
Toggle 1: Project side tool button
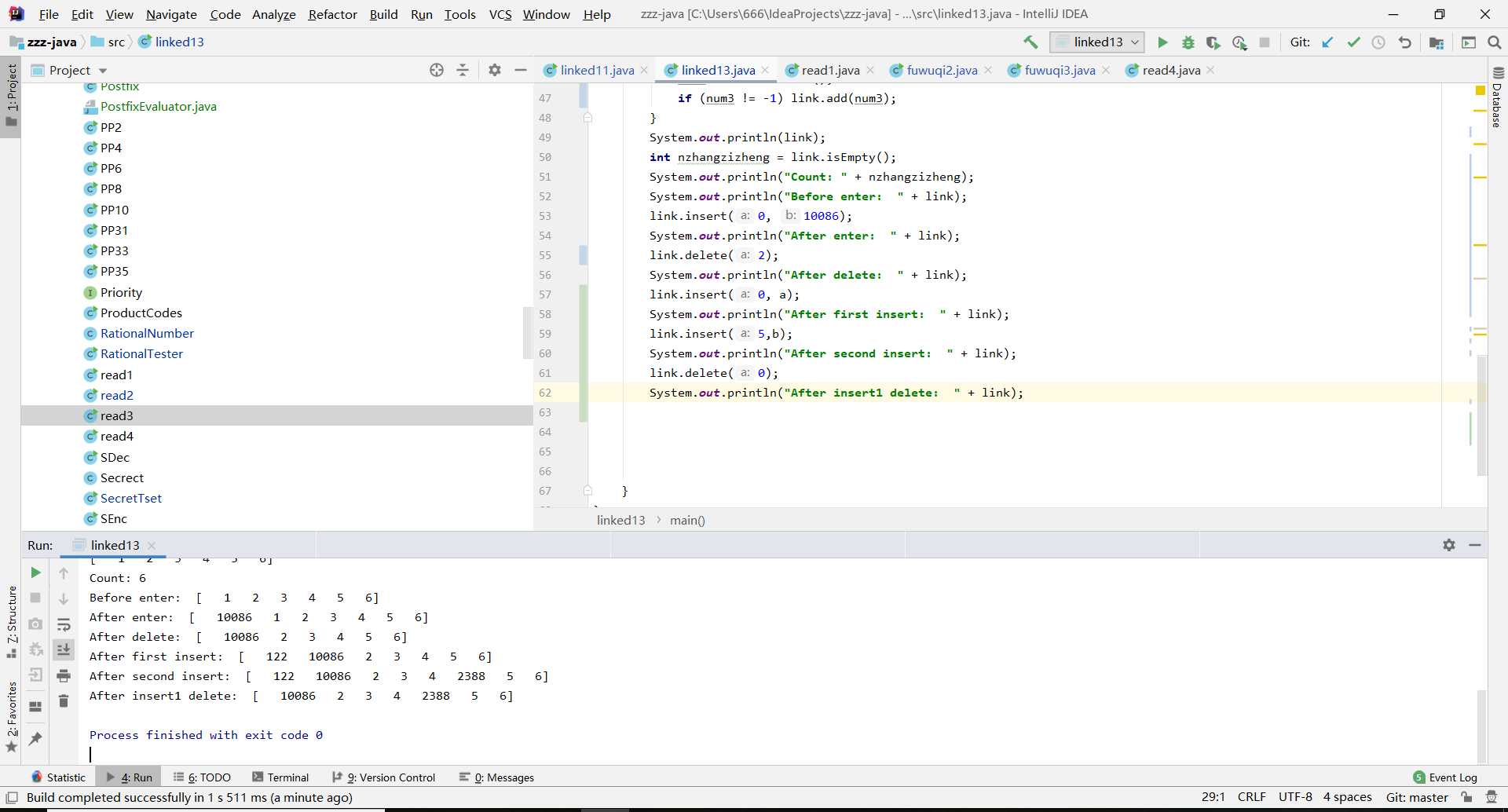point(11,95)
